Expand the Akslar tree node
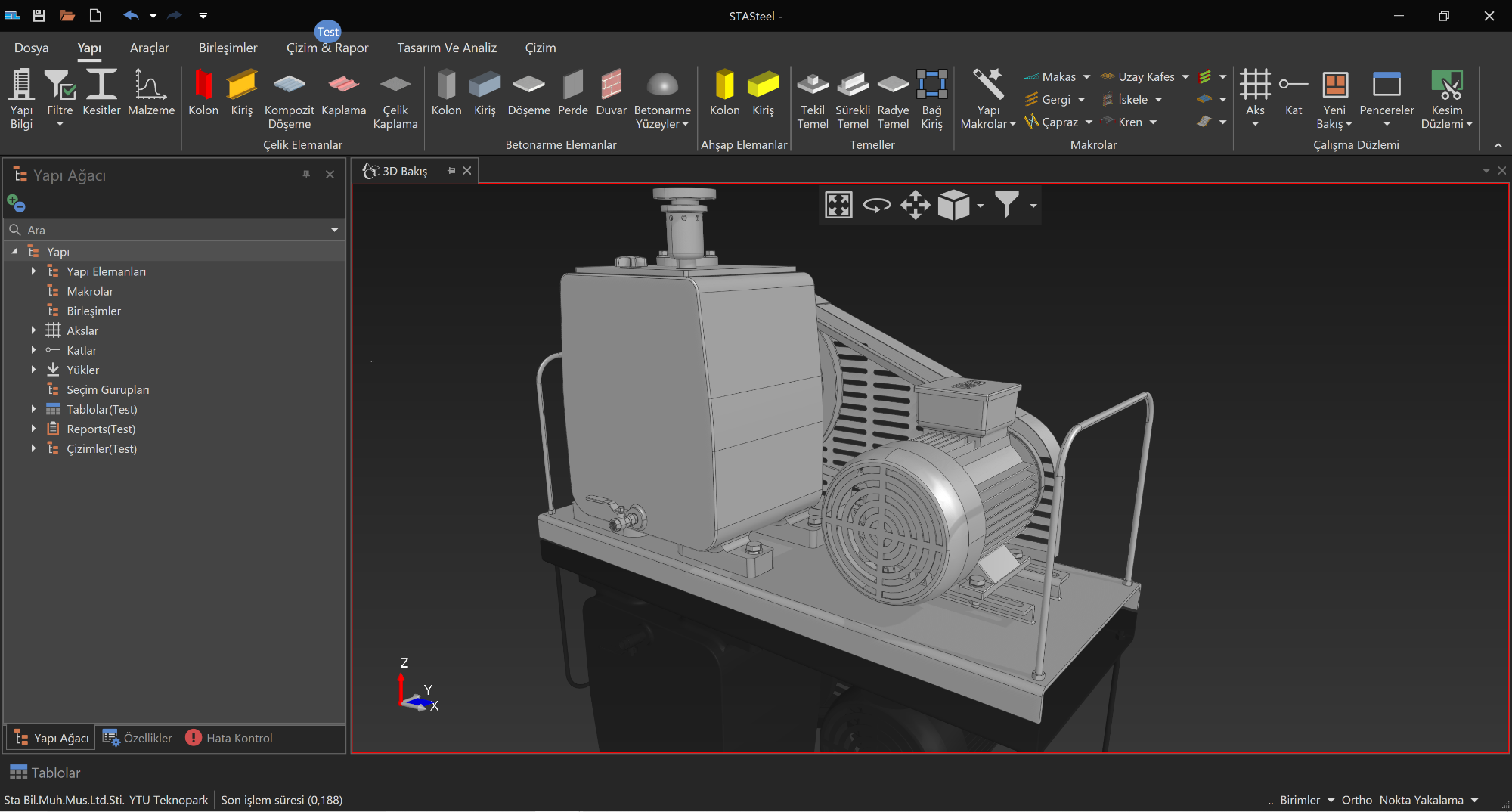Viewport: 1512px width, 812px height. (x=33, y=330)
